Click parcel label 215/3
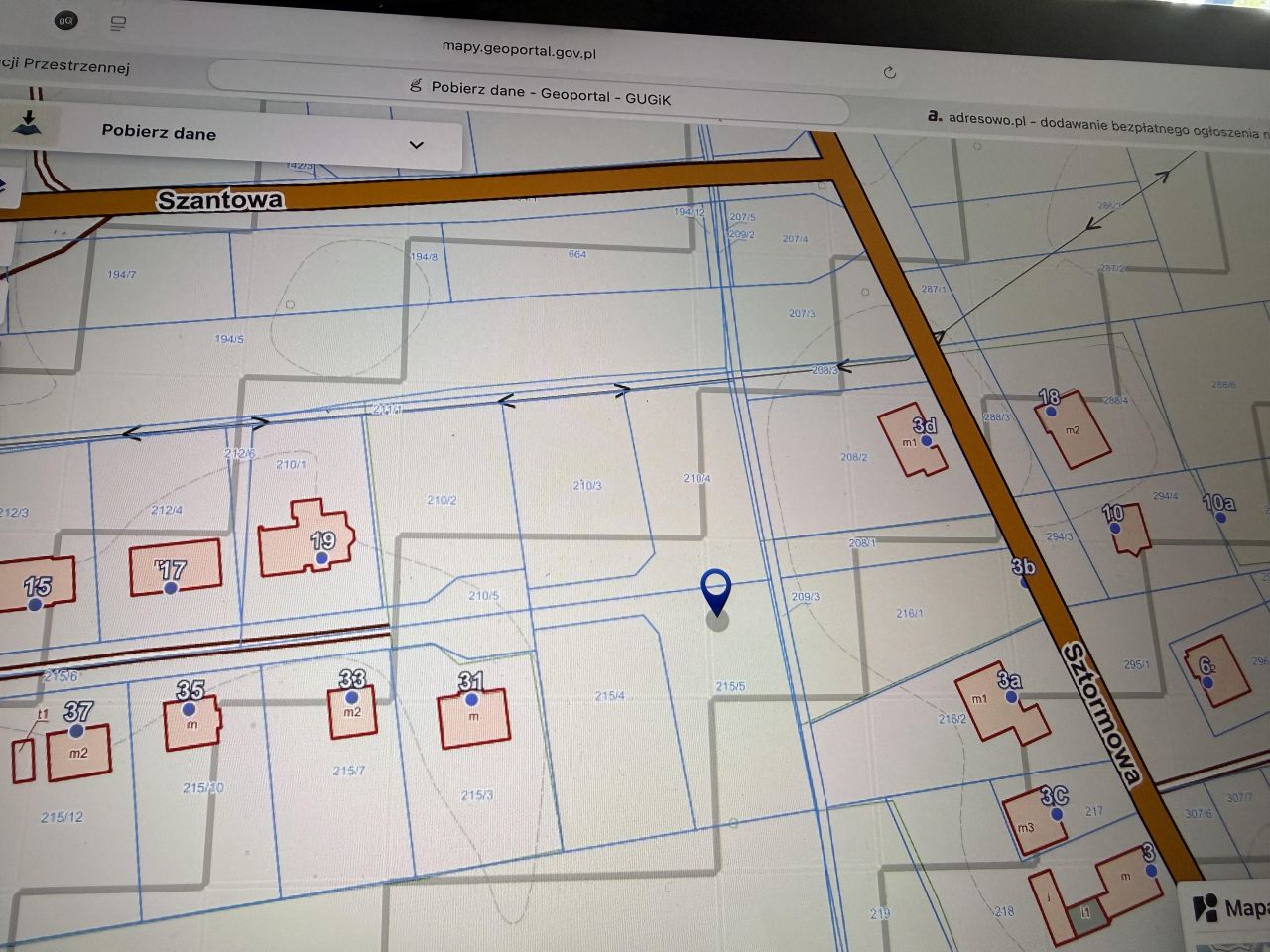1270x952 pixels. [x=477, y=795]
